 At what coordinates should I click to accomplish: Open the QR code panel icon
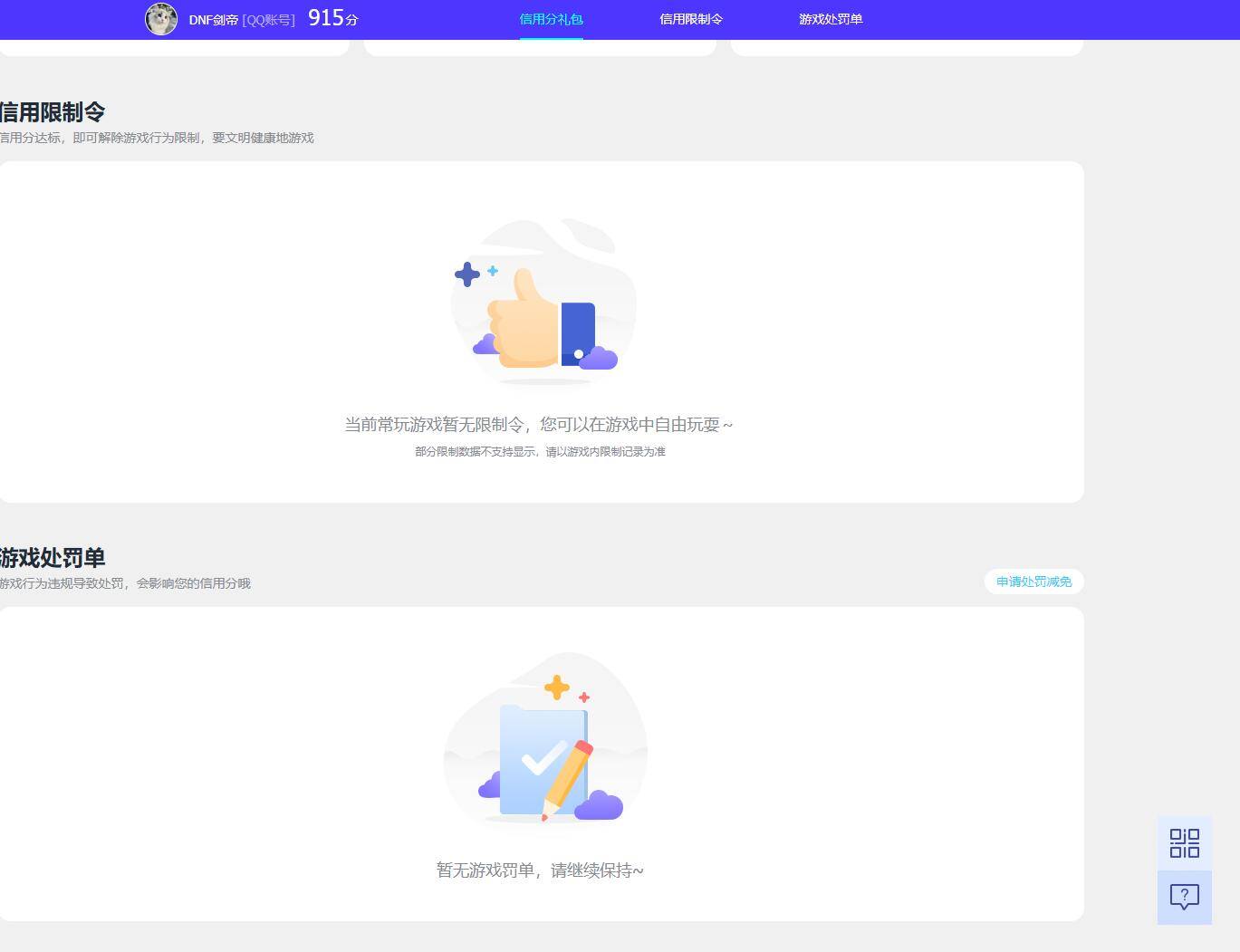[1184, 842]
